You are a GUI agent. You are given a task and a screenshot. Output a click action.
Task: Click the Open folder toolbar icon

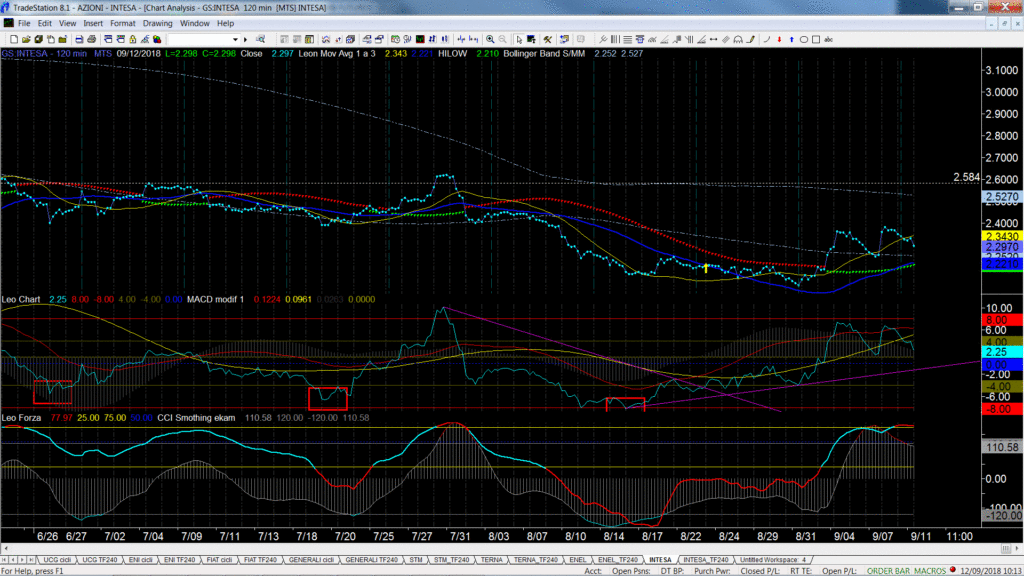point(26,40)
